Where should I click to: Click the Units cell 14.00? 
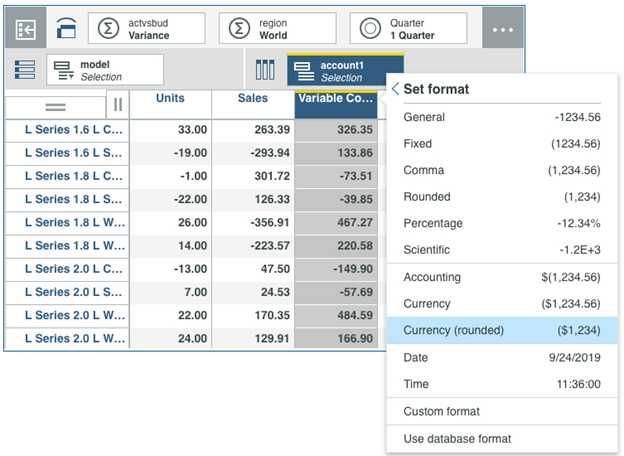[x=170, y=246]
